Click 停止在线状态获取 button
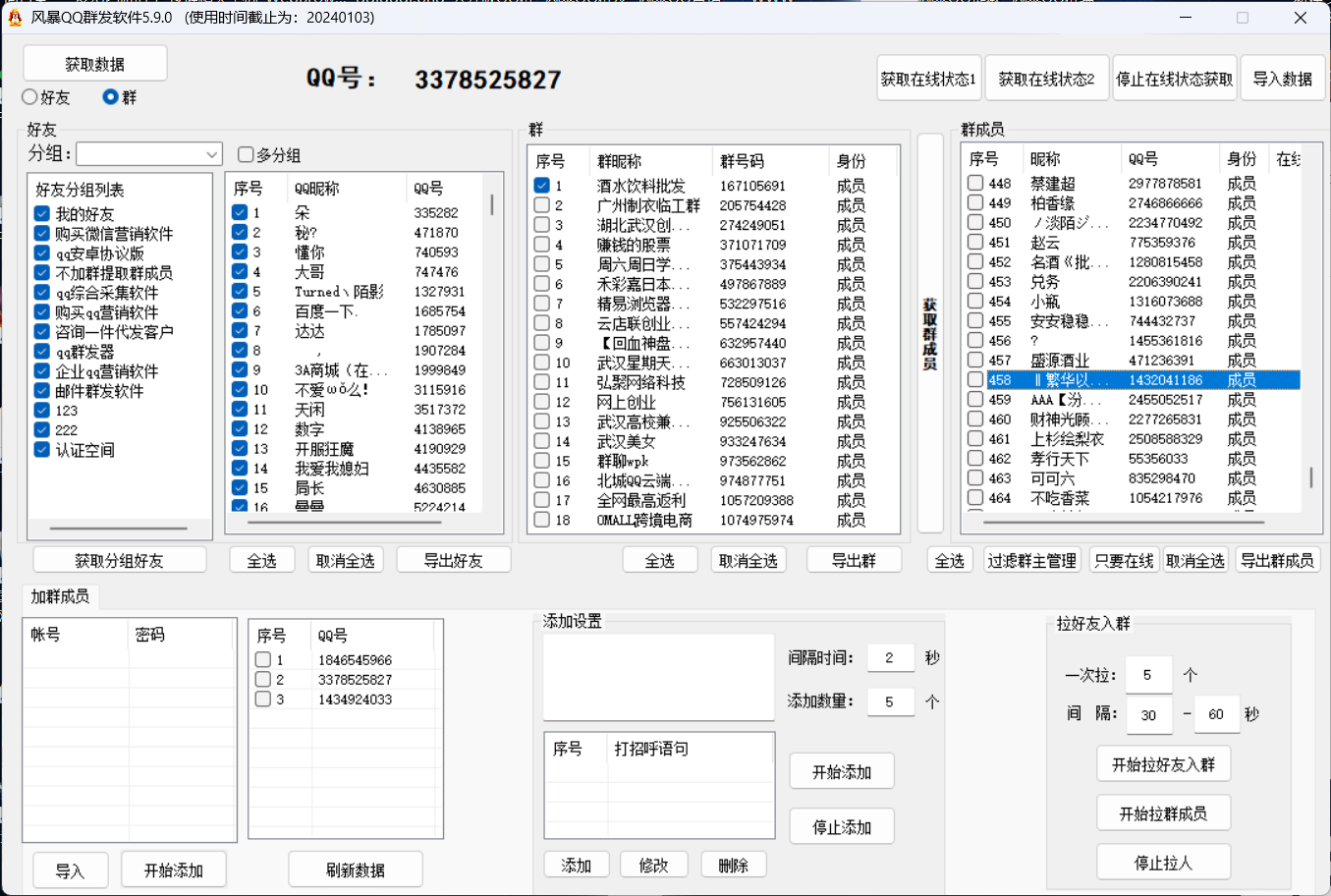Screen dimensions: 1331x896 (1174, 79)
